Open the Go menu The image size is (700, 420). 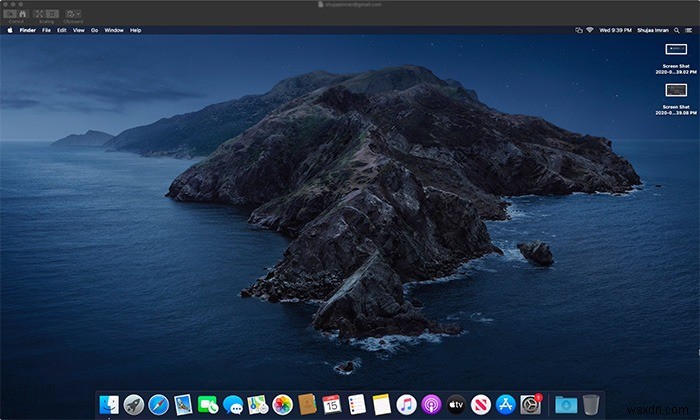pyautogui.click(x=95, y=30)
